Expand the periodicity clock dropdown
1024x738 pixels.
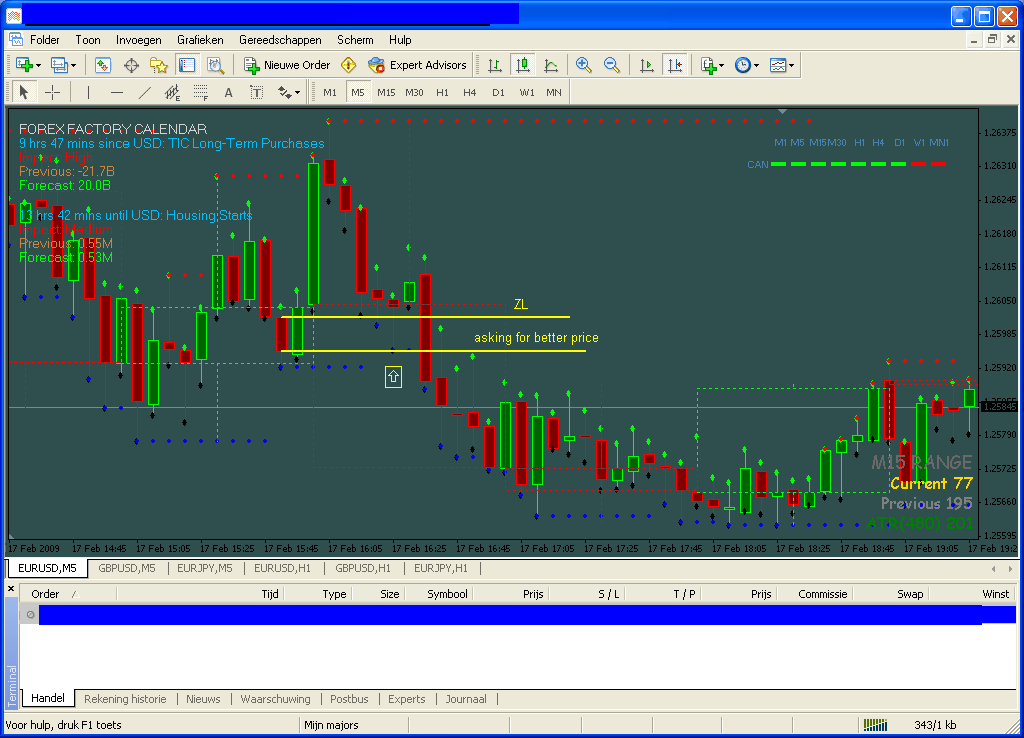[756, 65]
